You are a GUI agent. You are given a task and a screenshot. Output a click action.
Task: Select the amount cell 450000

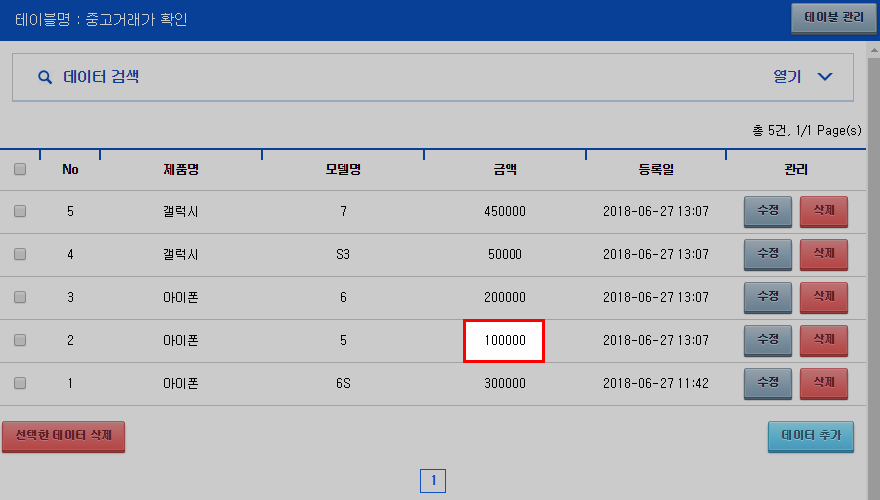(505, 212)
